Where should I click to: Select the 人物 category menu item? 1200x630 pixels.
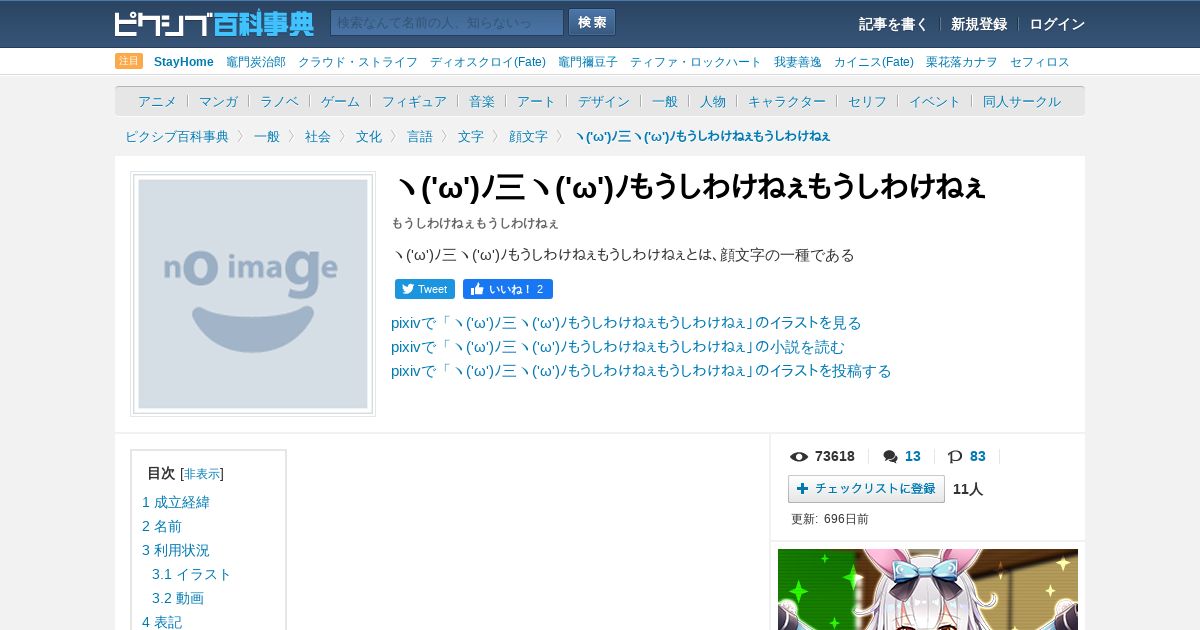(x=713, y=101)
